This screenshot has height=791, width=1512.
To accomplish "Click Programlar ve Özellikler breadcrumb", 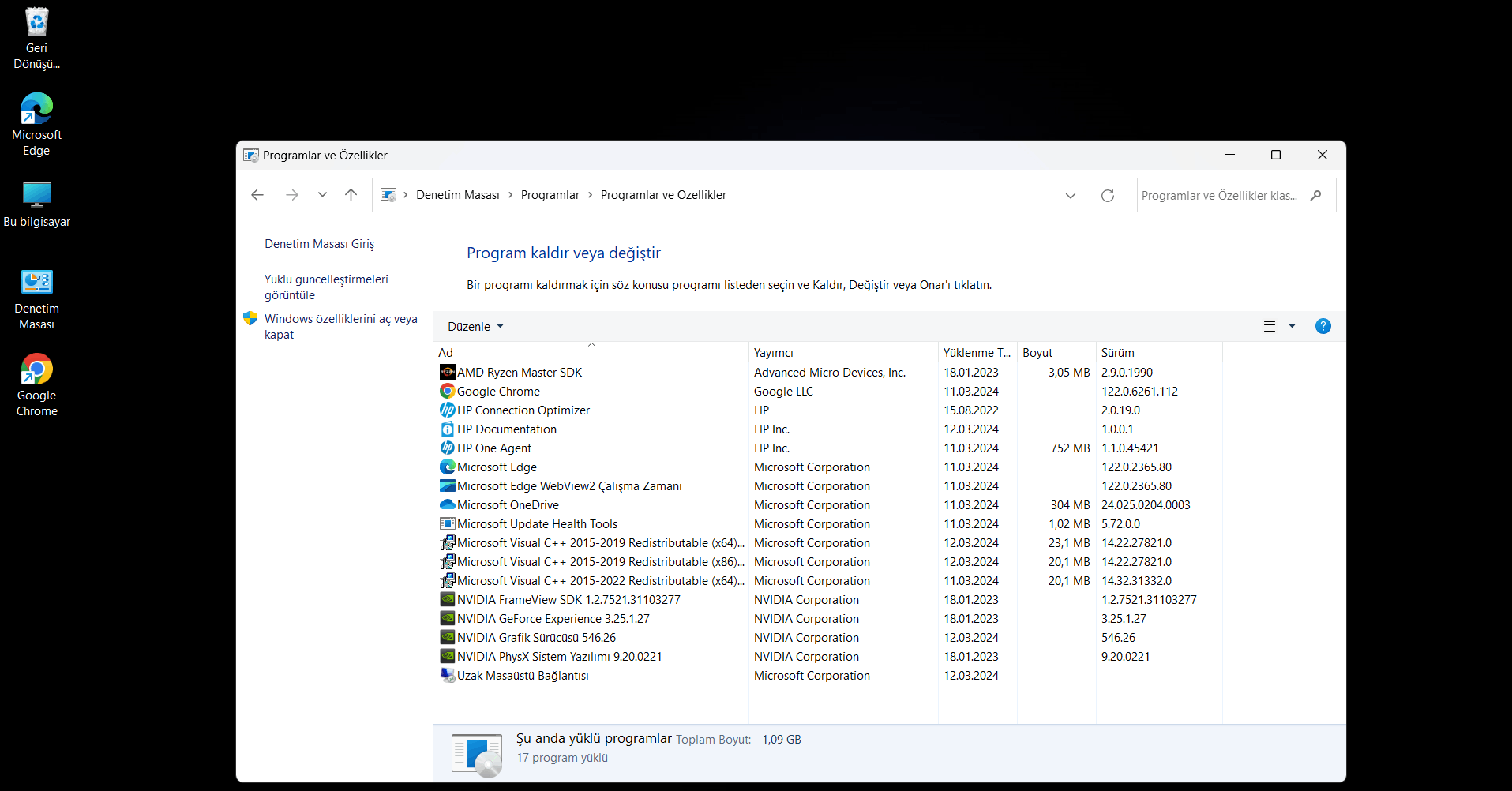I will click(663, 195).
